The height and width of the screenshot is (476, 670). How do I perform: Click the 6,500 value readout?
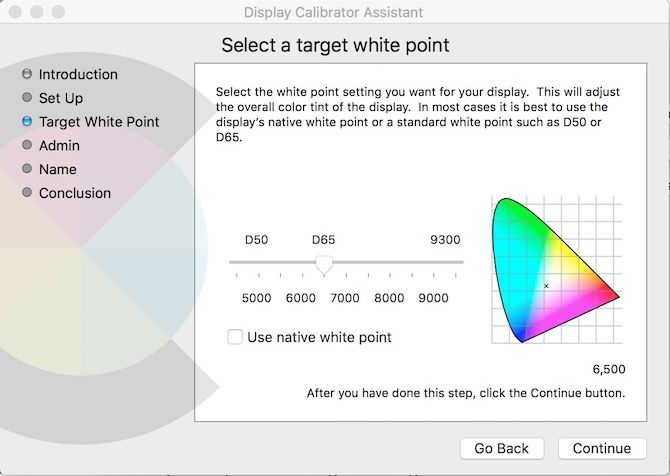pyautogui.click(x=608, y=368)
